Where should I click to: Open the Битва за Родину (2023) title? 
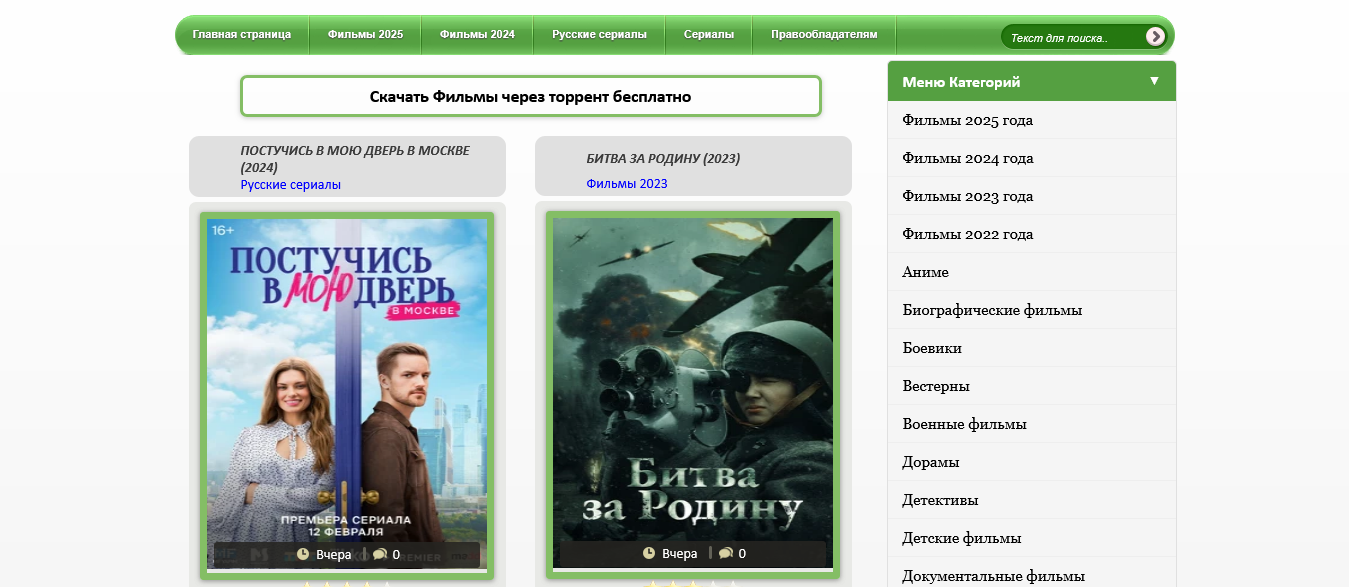point(663,159)
